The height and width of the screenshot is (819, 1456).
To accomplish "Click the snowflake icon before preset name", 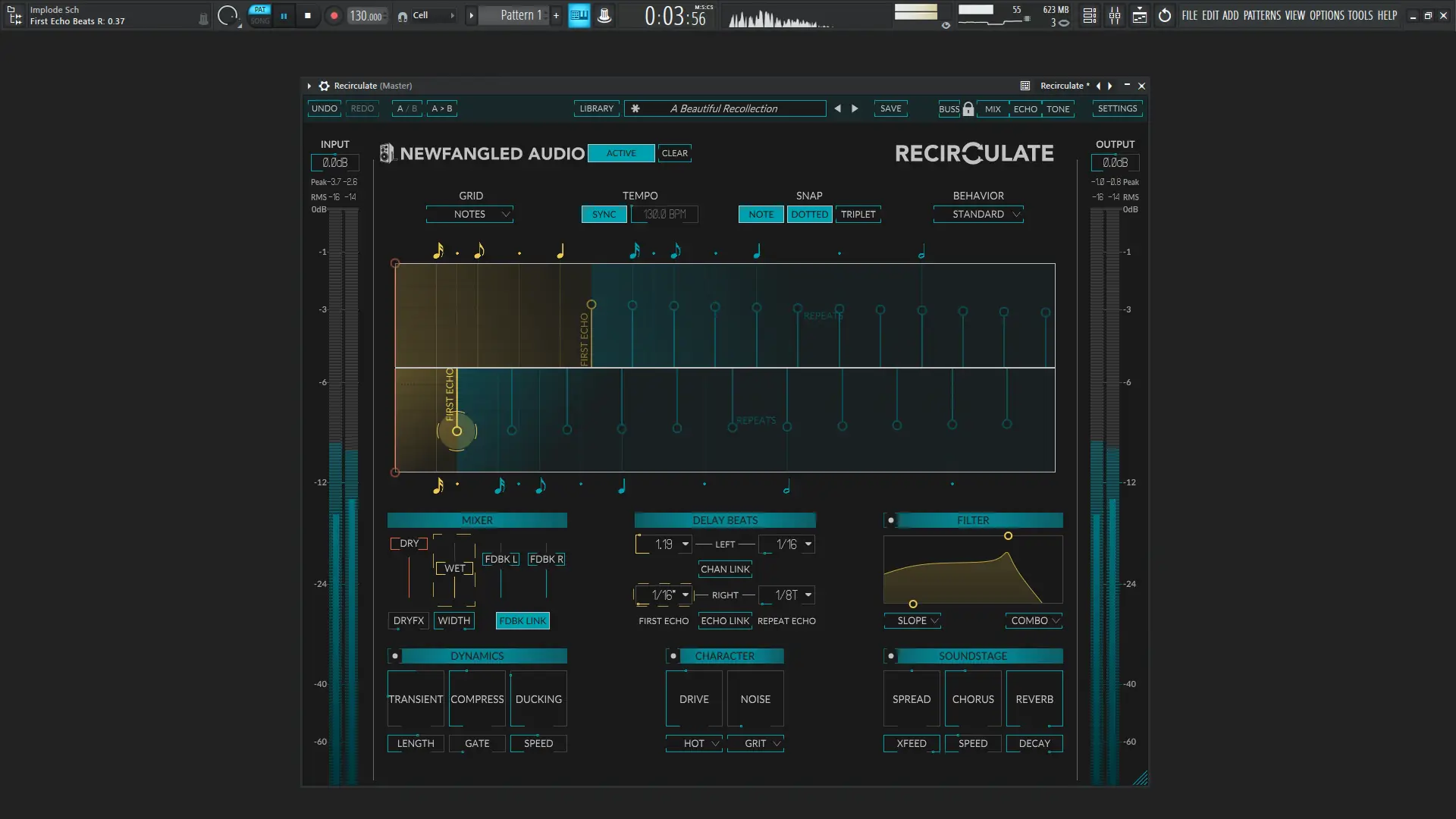I will (x=635, y=108).
